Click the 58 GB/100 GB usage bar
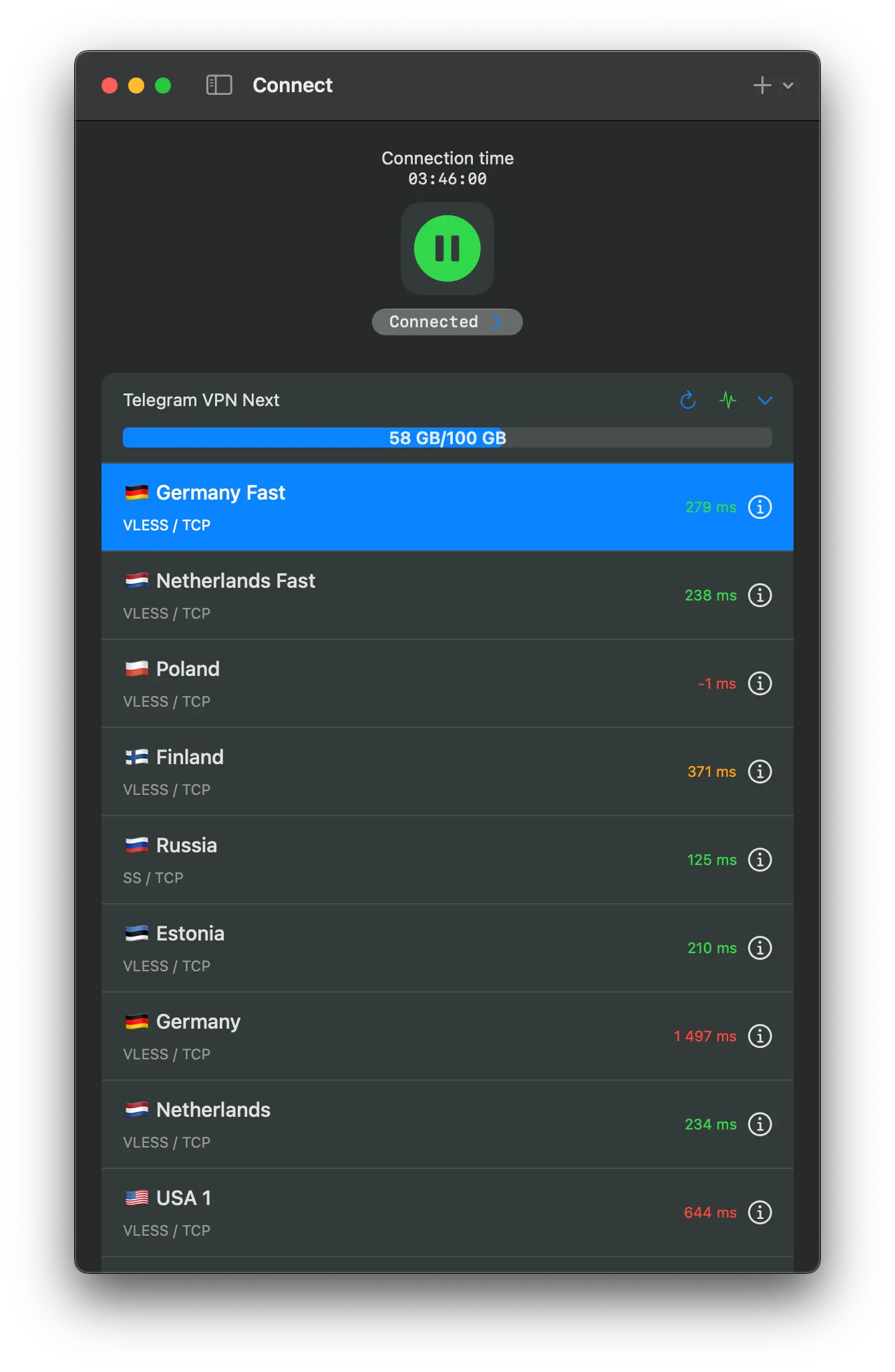 click(x=447, y=438)
